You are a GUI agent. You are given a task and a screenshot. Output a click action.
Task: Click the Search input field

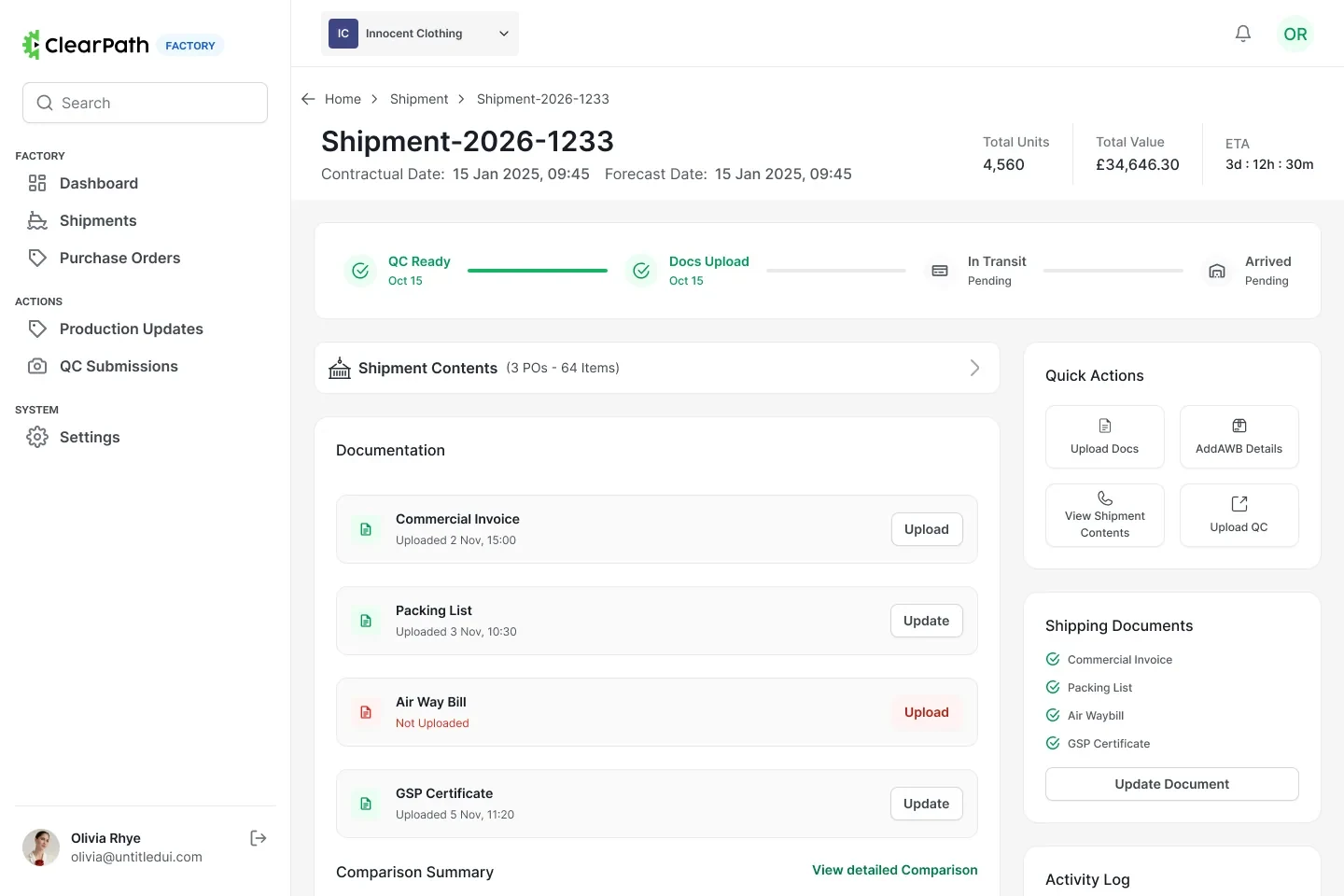tap(146, 103)
